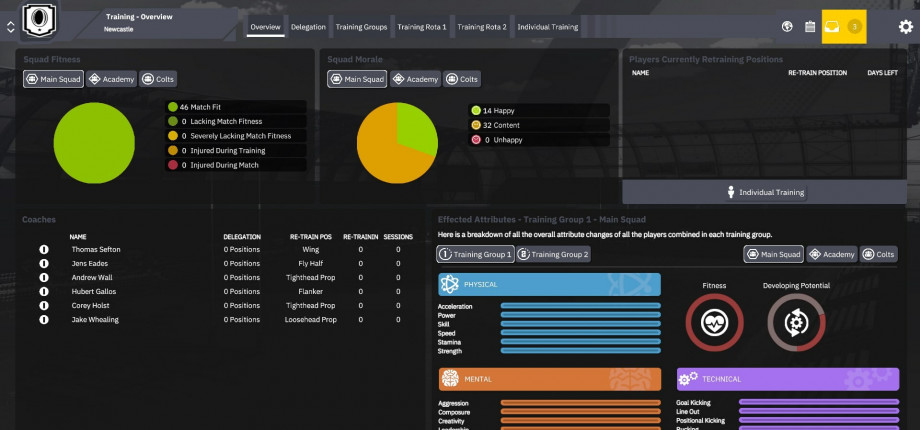
Task: Click info icon beside Hubert Gallos
Action: [x=43, y=292]
